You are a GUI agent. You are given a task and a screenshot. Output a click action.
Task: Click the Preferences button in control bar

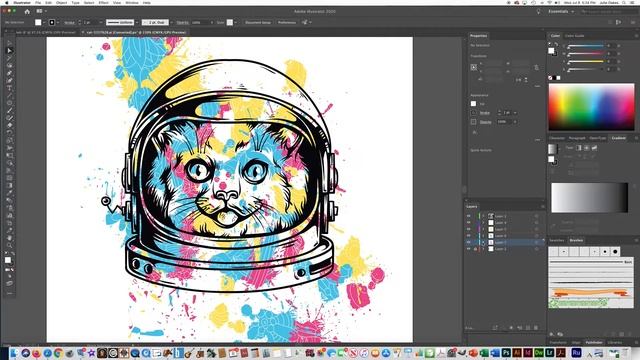point(287,22)
